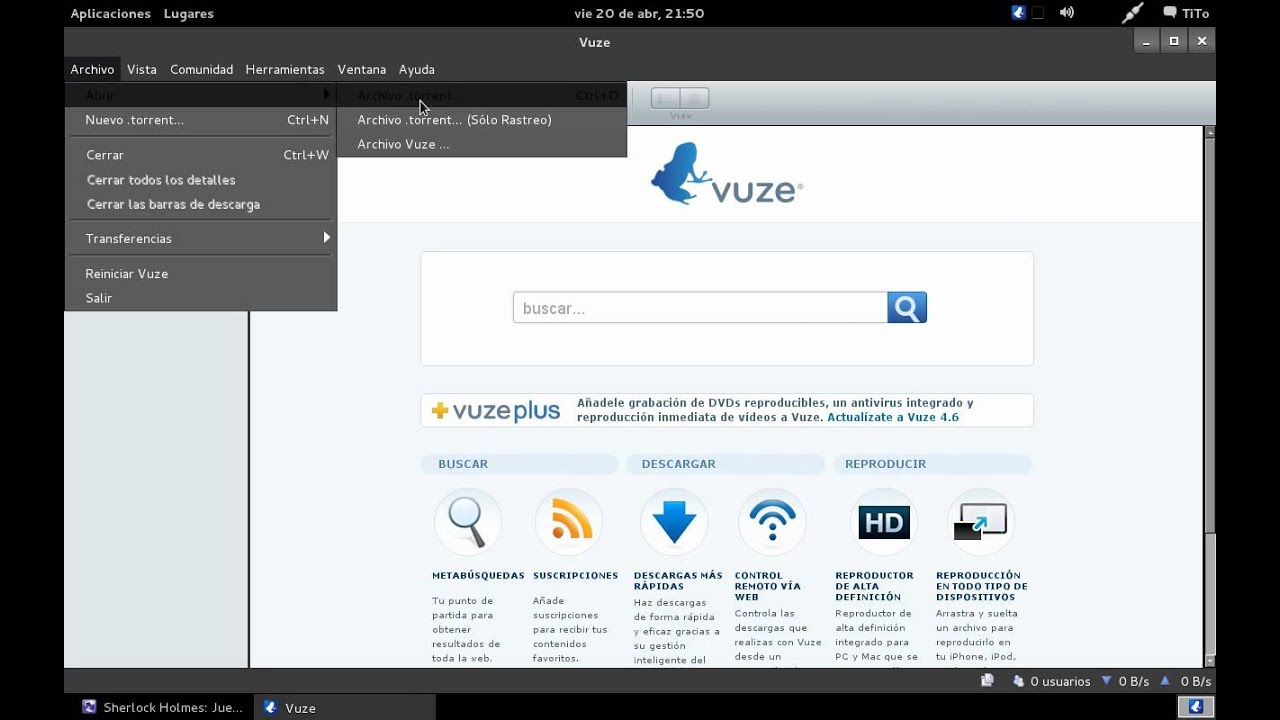Screen dimensions: 1280x720
Task: Select the left View mode toolbar button
Action: click(x=665, y=98)
